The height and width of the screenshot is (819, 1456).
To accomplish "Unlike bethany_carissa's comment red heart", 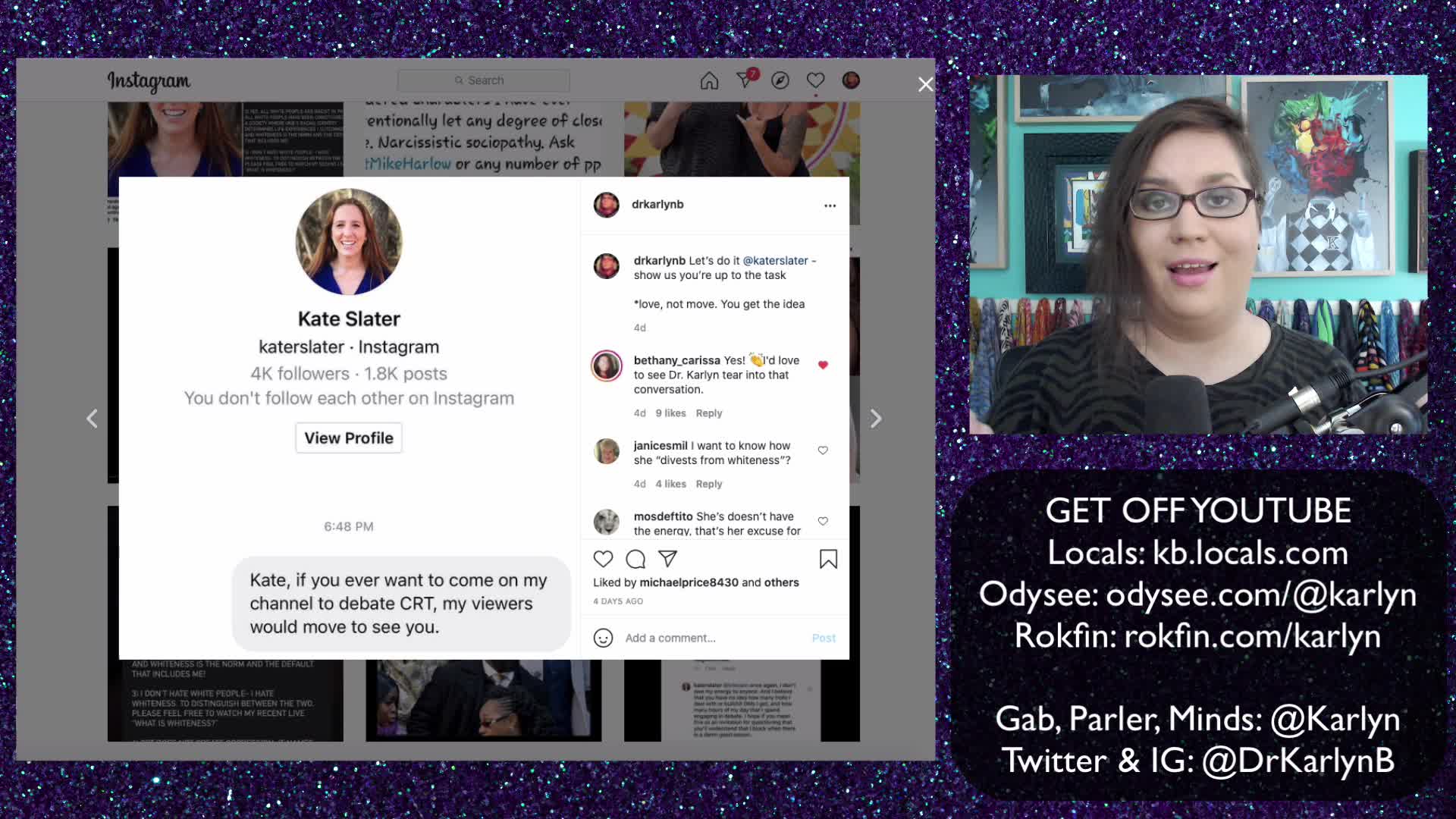I will click(824, 365).
